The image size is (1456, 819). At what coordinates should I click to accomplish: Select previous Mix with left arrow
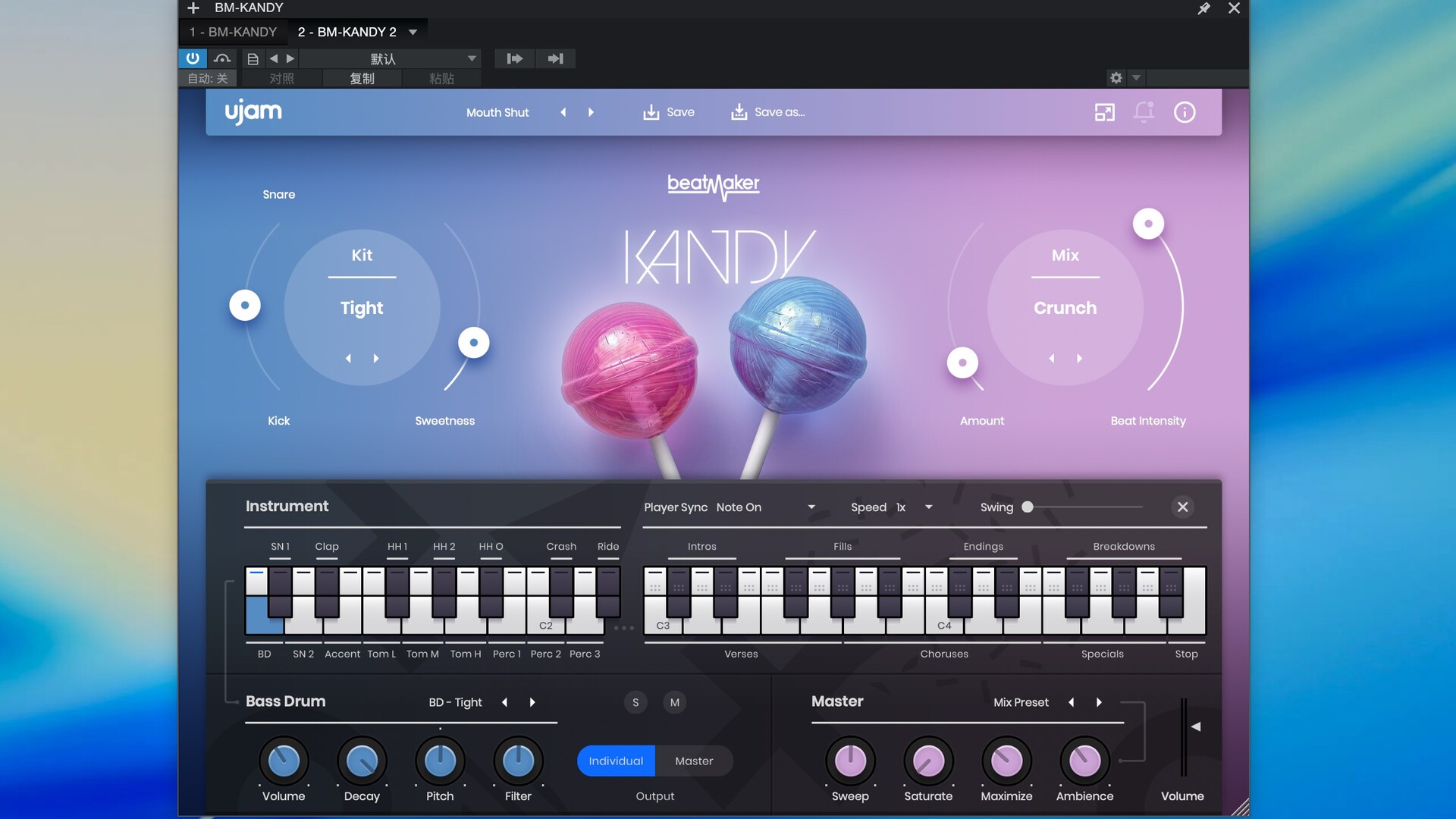pos(1052,358)
